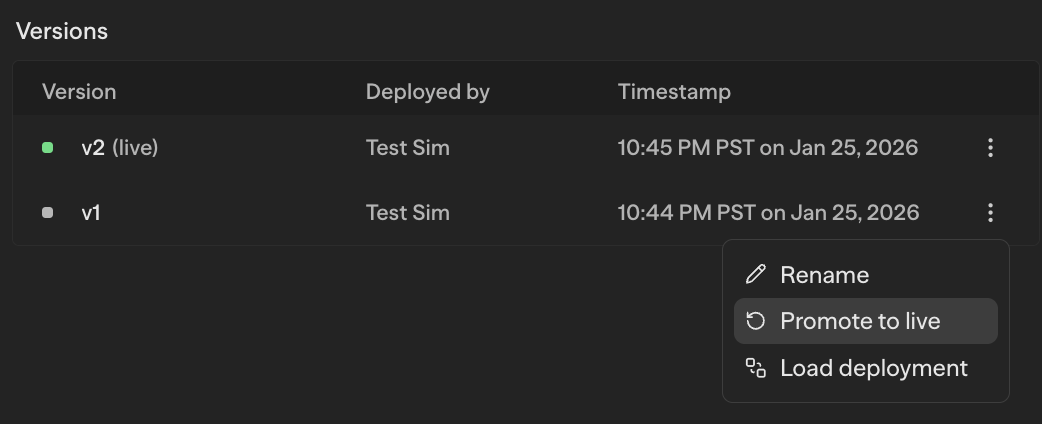Click the gray v1 status dot

(x=47, y=213)
